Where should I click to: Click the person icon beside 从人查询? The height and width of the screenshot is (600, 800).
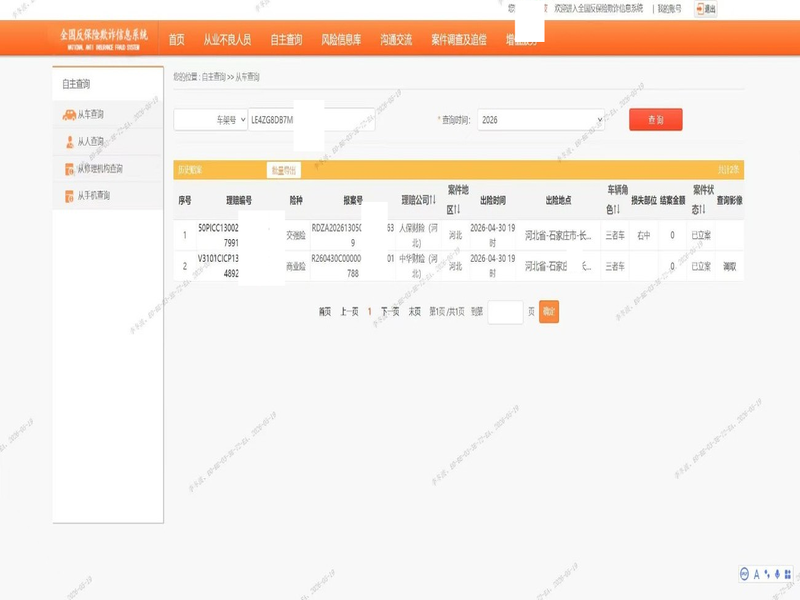[70, 142]
